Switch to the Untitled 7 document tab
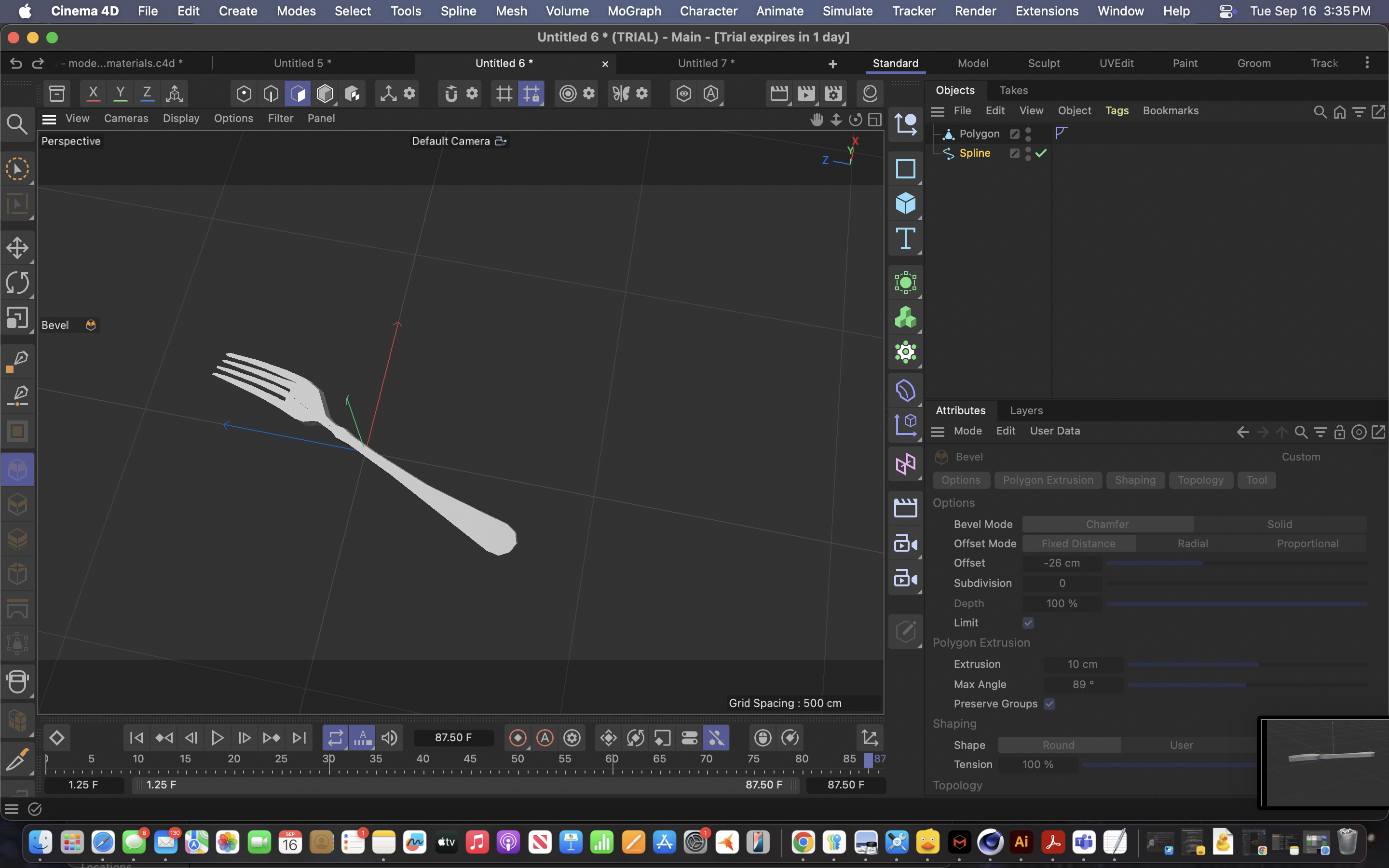 [x=706, y=63]
